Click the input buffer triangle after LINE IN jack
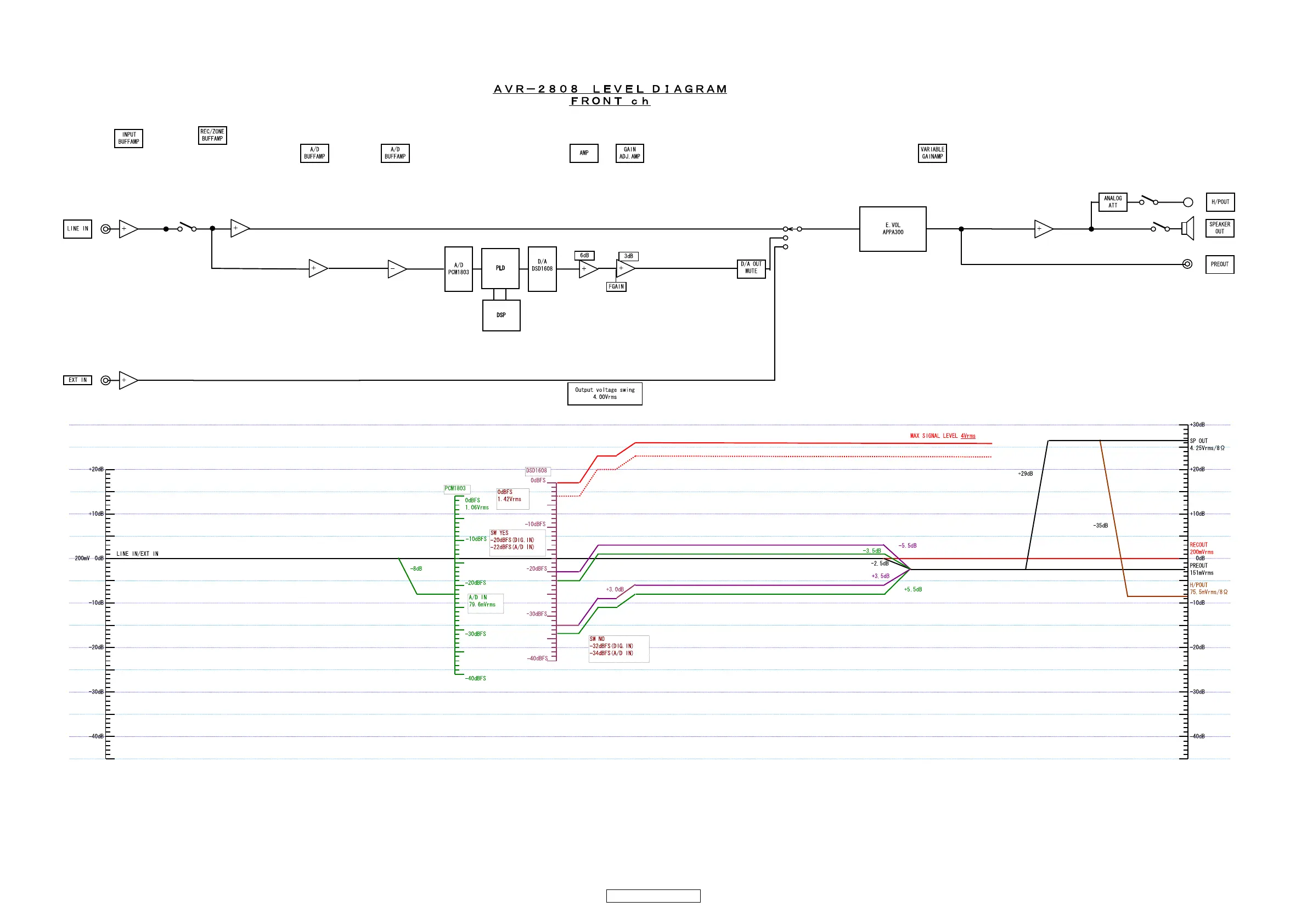This screenshot has height=924, width=1307. click(x=128, y=229)
